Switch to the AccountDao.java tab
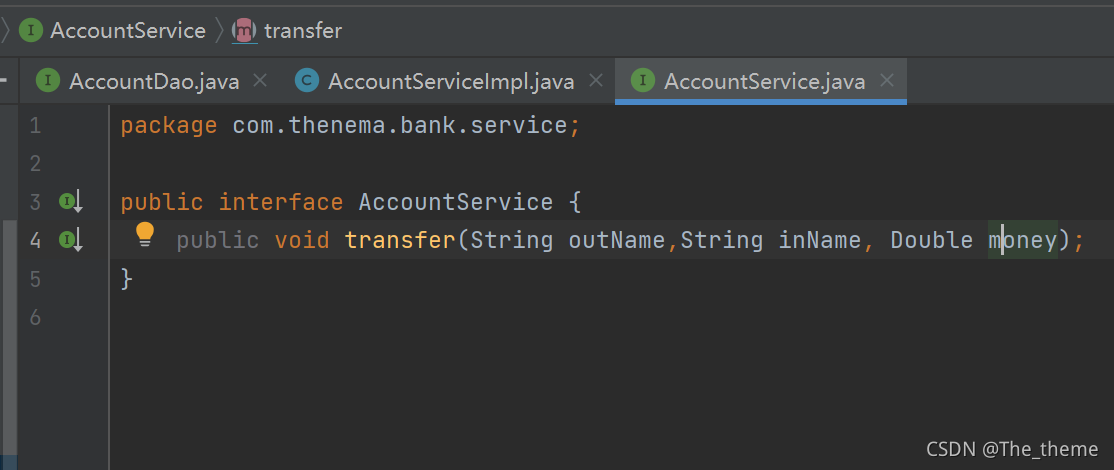The height and width of the screenshot is (470, 1114). [153, 82]
